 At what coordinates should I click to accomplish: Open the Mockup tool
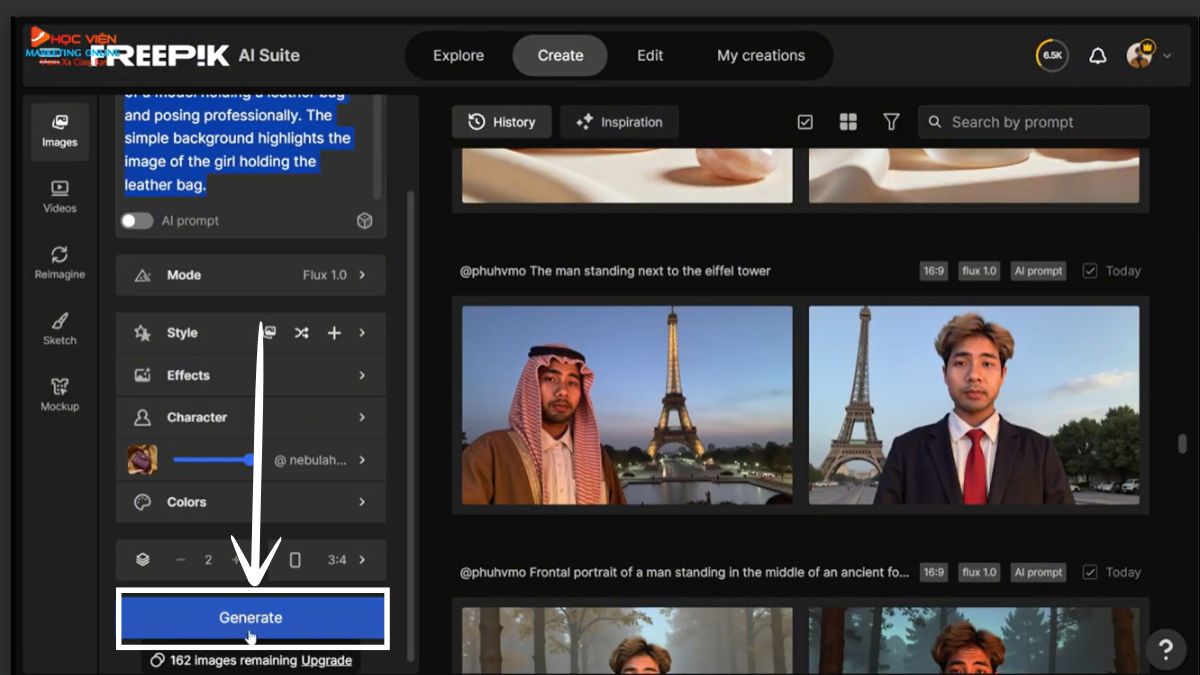point(59,395)
